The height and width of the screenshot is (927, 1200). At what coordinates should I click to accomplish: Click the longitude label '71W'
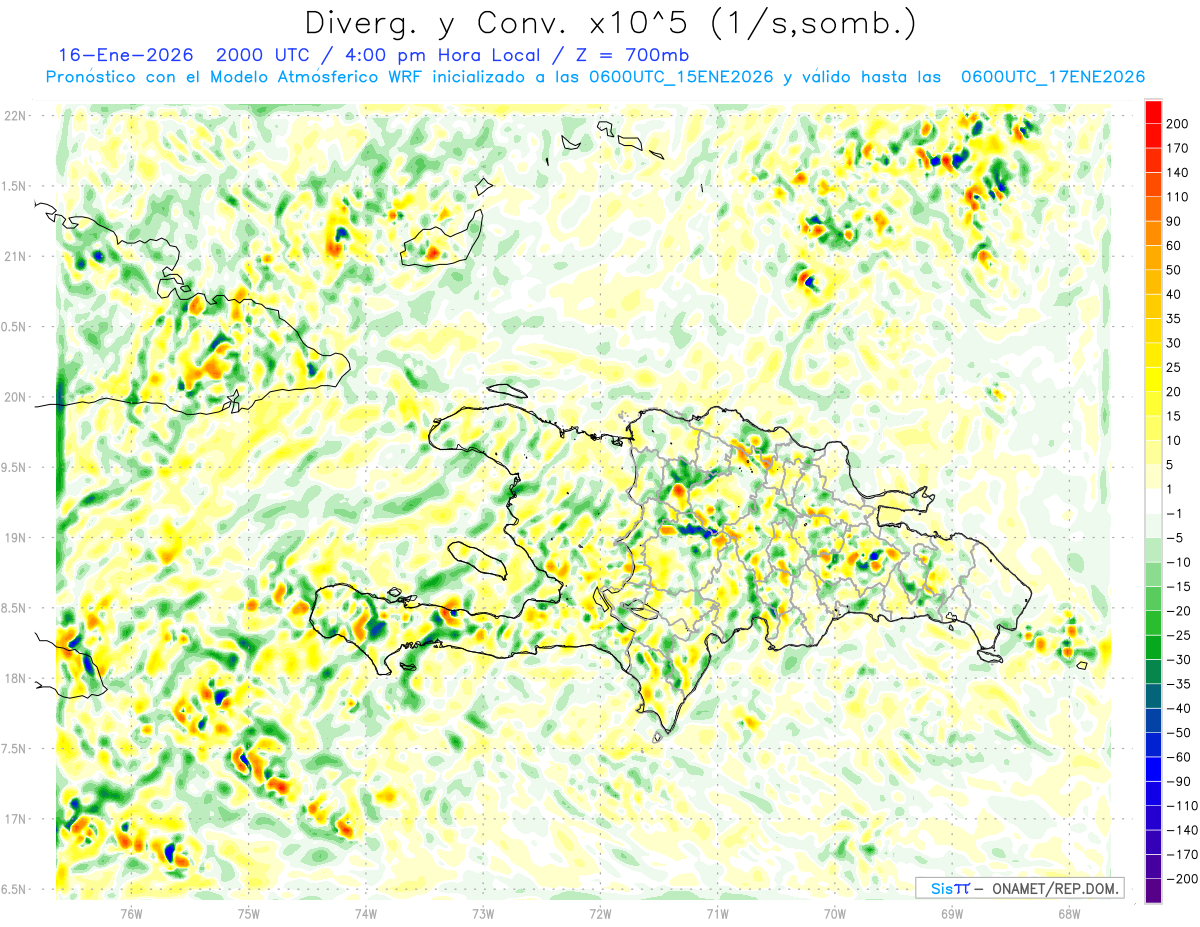coord(717,914)
